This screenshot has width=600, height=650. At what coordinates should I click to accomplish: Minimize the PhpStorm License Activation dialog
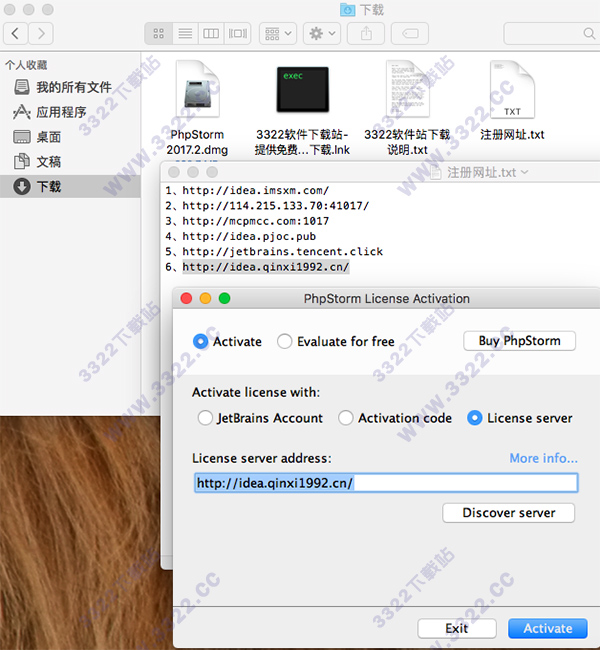[x=206, y=298]
